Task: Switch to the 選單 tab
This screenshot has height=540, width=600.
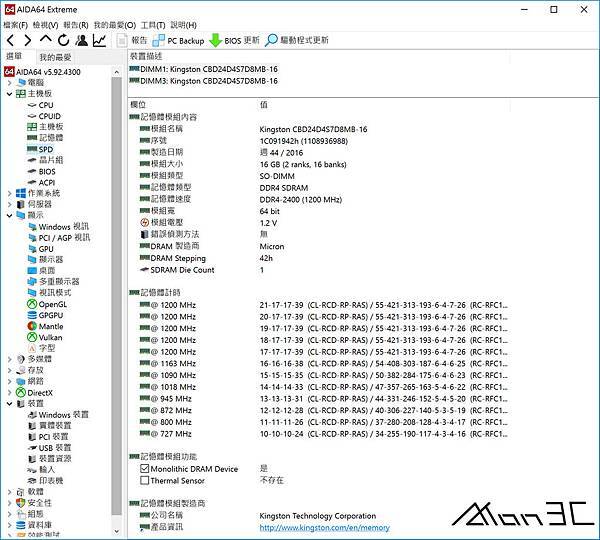Action: pos(15,57)
